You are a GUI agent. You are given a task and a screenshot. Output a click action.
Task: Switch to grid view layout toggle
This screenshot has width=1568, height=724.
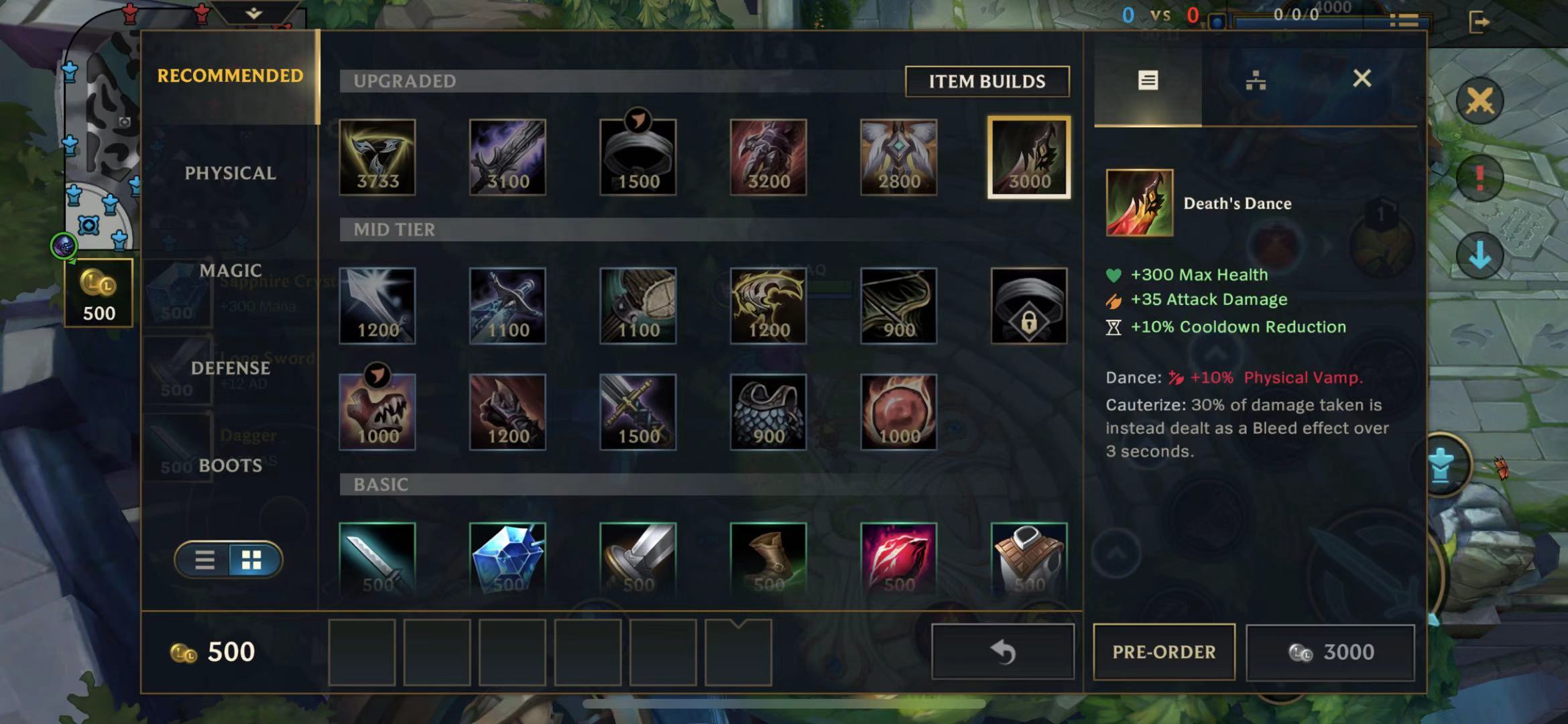(x=252, y=560)
